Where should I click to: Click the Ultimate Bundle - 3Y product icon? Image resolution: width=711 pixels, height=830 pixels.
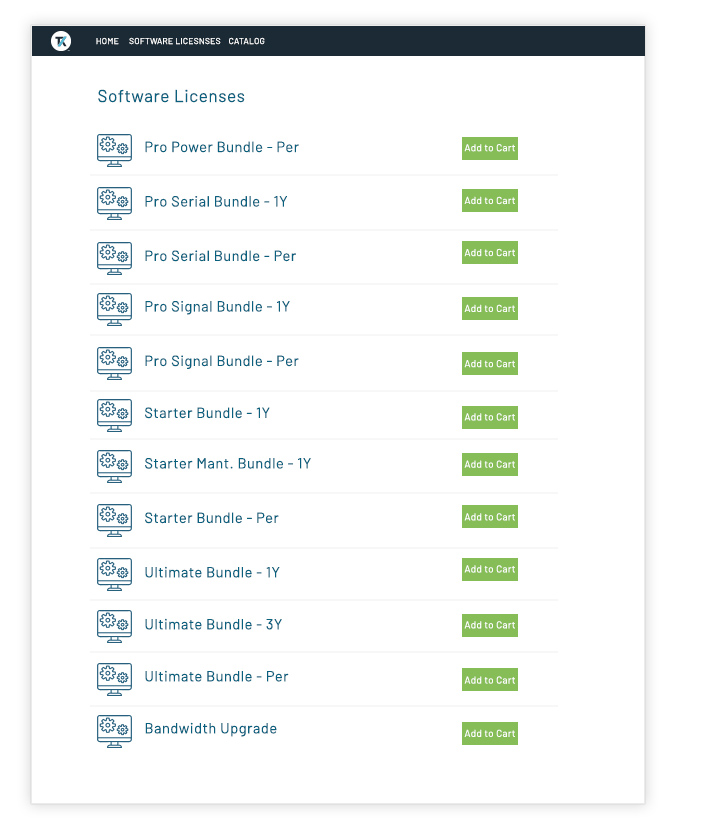tap(113, 626)
